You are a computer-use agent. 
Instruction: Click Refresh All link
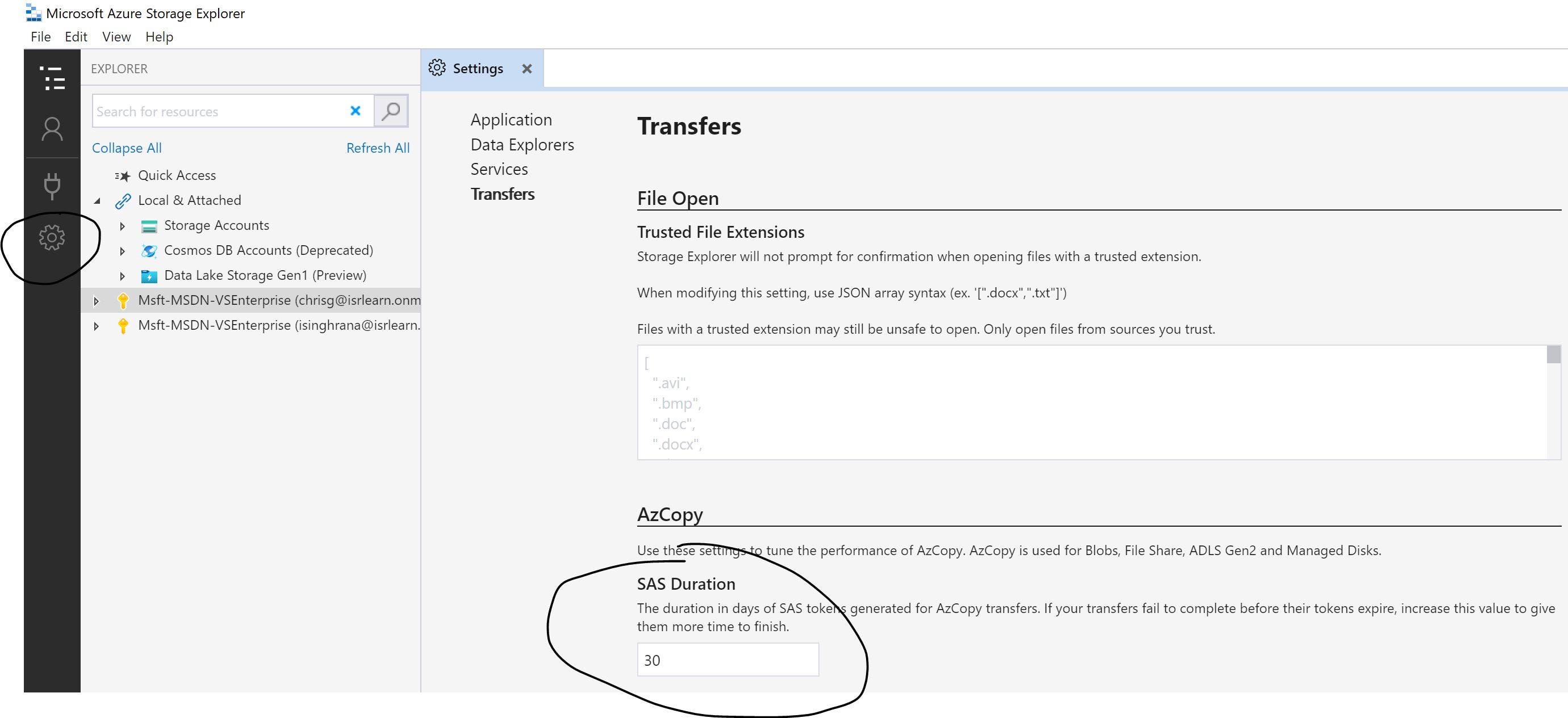pos(378,148)
